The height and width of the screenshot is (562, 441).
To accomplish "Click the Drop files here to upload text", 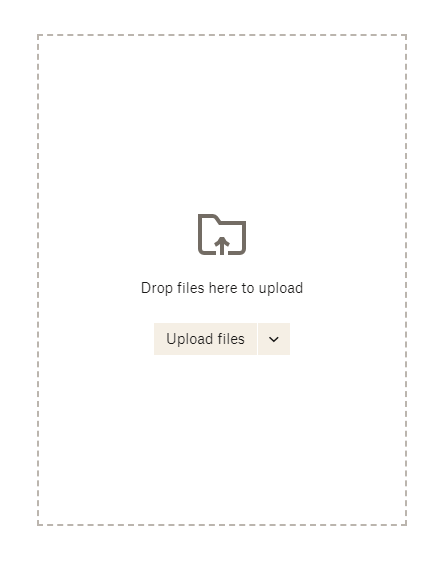I will tap(222, 288).
